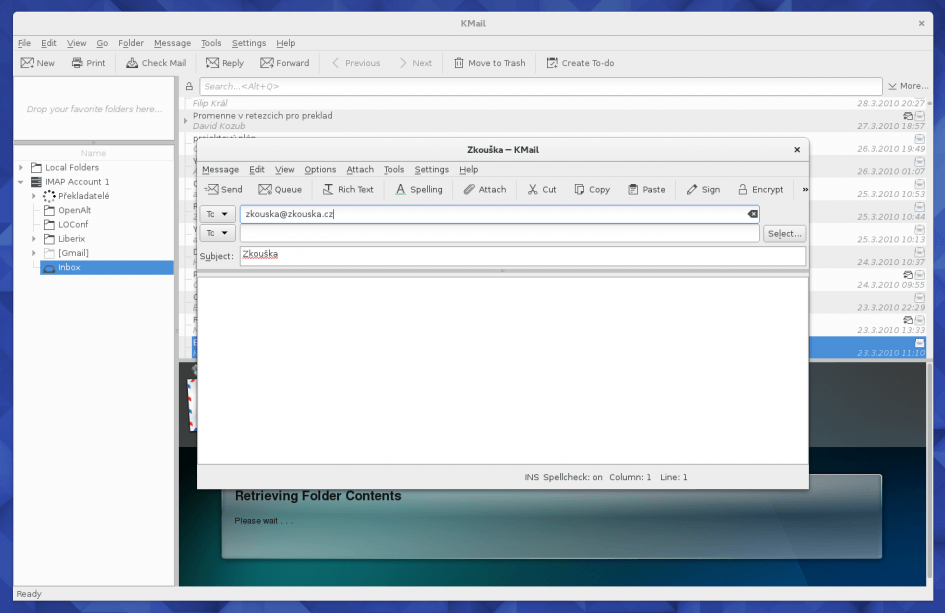Screen dimensions: 945x613
Task: Click the Subject field containing Zkouška
Action: tap(523, 256)
